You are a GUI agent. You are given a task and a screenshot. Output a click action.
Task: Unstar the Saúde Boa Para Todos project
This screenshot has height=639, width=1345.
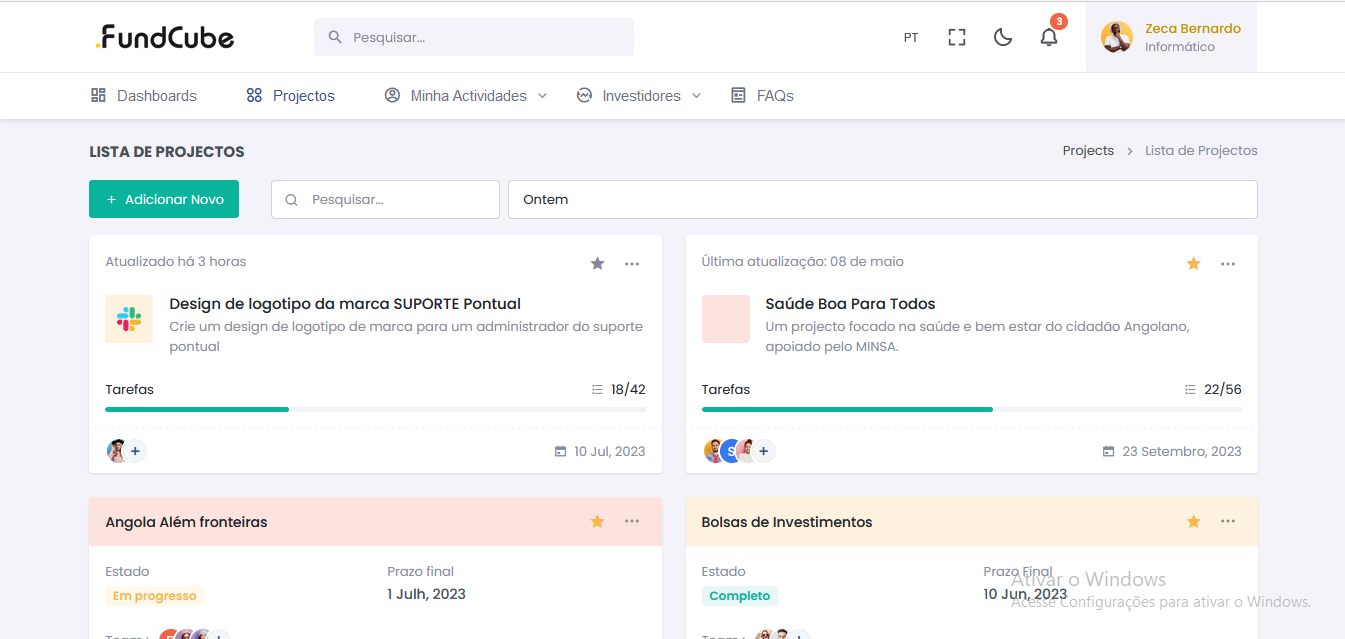pos(1193,264)
